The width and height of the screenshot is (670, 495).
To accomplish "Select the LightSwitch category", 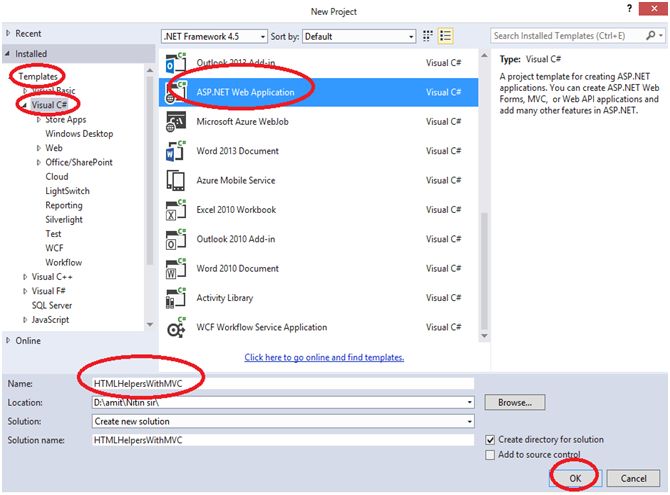I will click(68, 191).
